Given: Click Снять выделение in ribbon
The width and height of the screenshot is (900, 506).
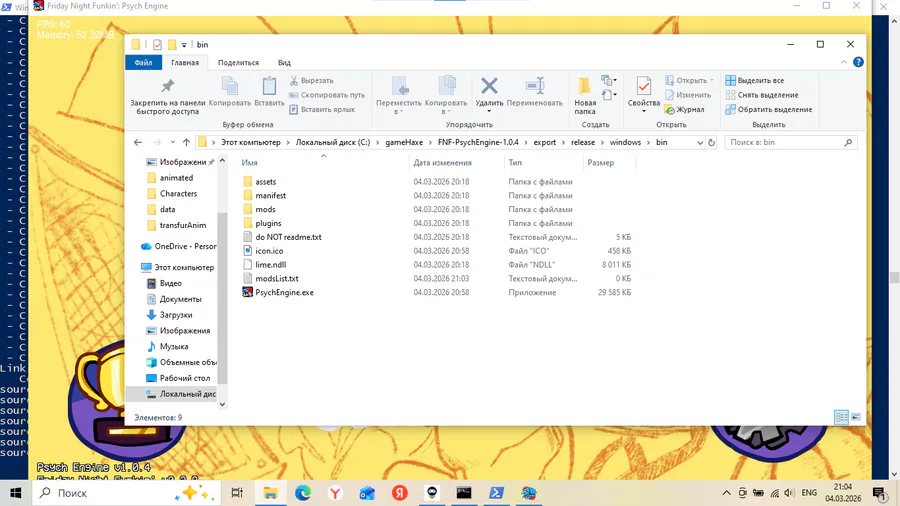Looking at the screenshot, I should click(x=762, y=95).
